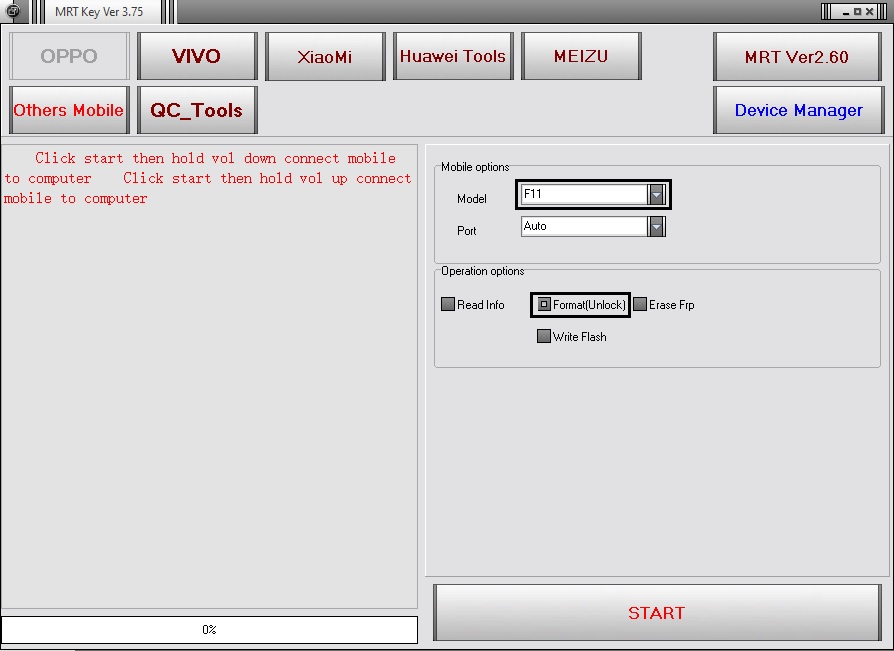Click the MRT Ver2.60 button

[797, 56]
